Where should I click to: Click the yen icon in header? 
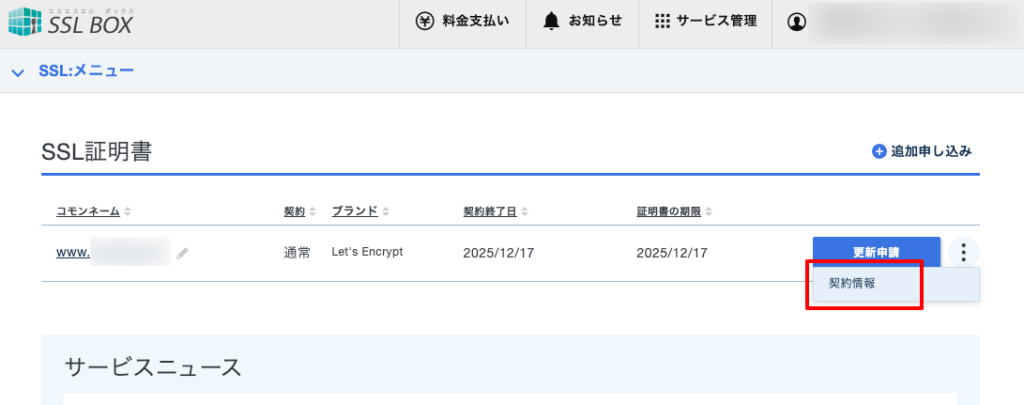425,21
